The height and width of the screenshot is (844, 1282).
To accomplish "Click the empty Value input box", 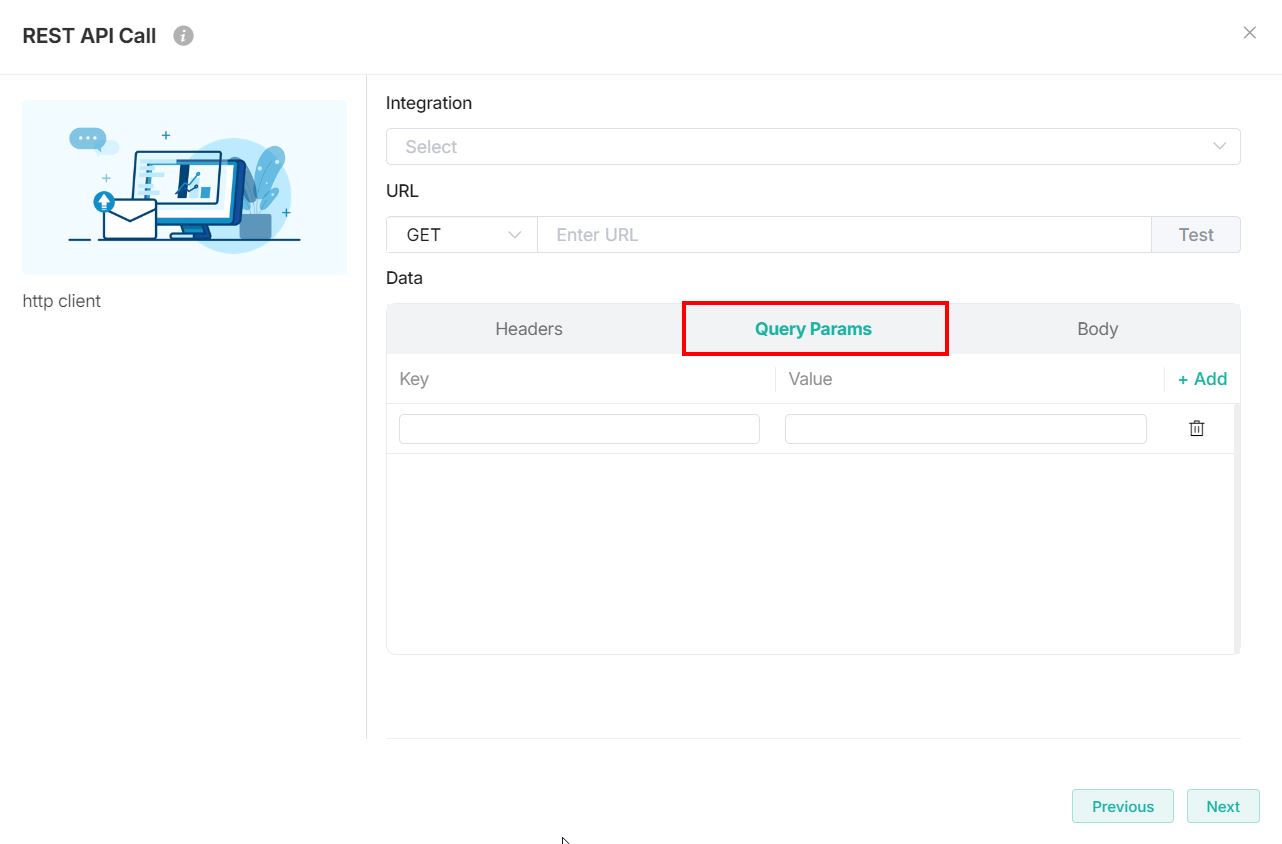I will click(965, 429).
